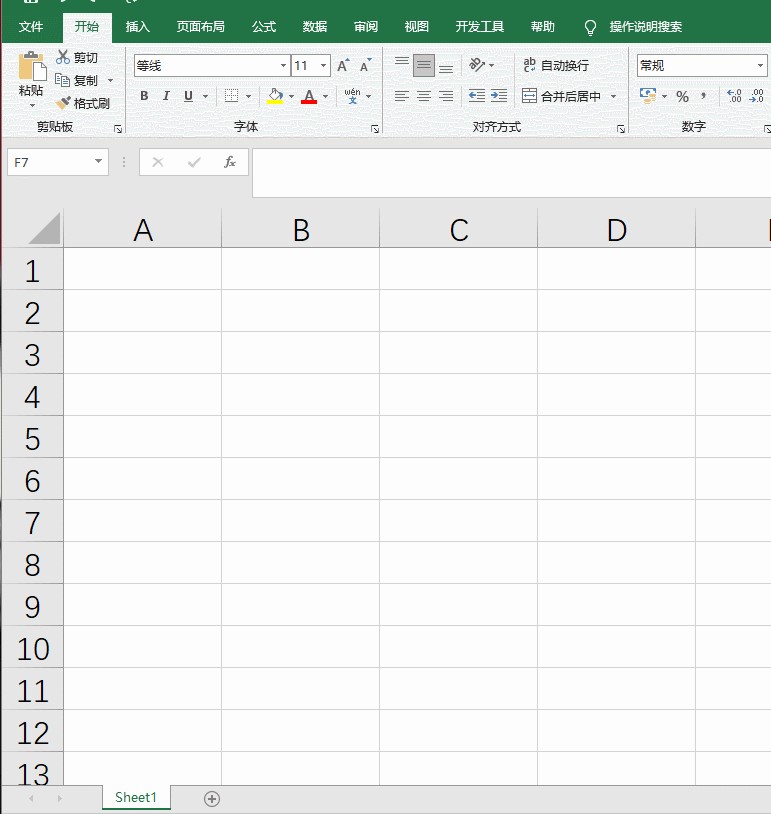Click the Format Painter brush icon
This screenshot has height=814, width=771.
click(x=63, y=103)
